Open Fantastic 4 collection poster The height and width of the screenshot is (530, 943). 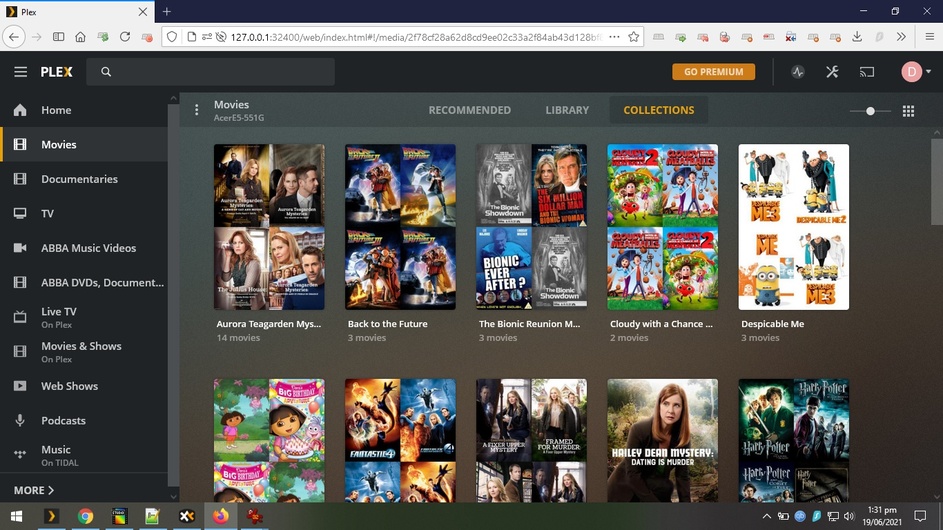[400, 440]
